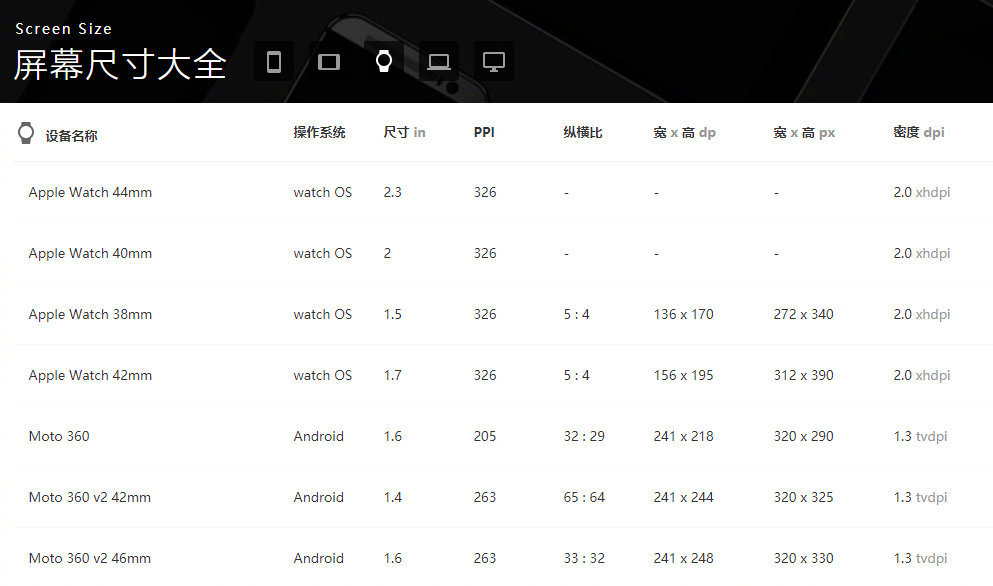Viewport: 993px width, 586px height.
Task: Choose the Moto 360 v2 46mm row
Action: pos(90,558)
